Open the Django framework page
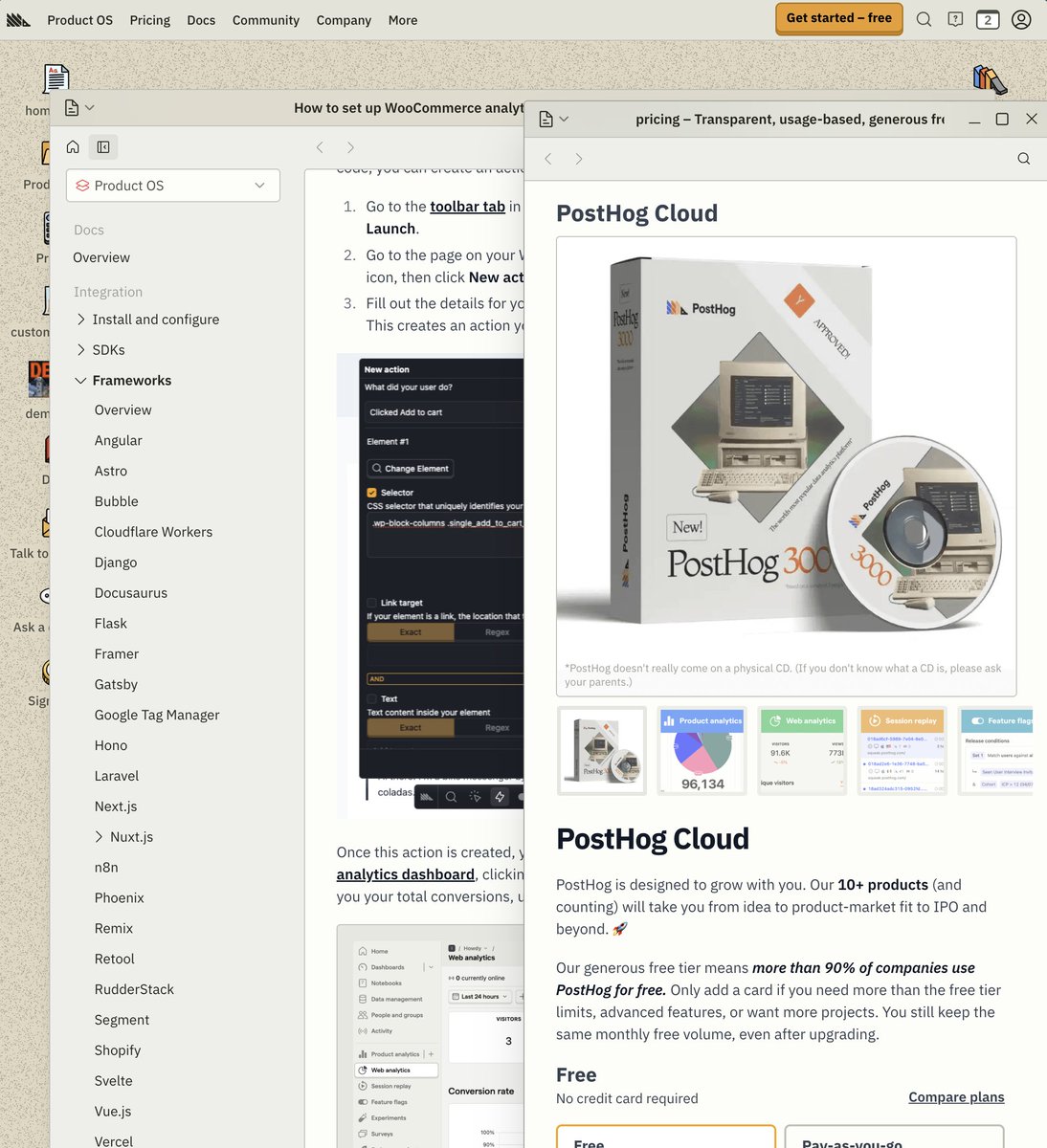This screenshot has width=1047, height=1148. (x=116, y=563)
